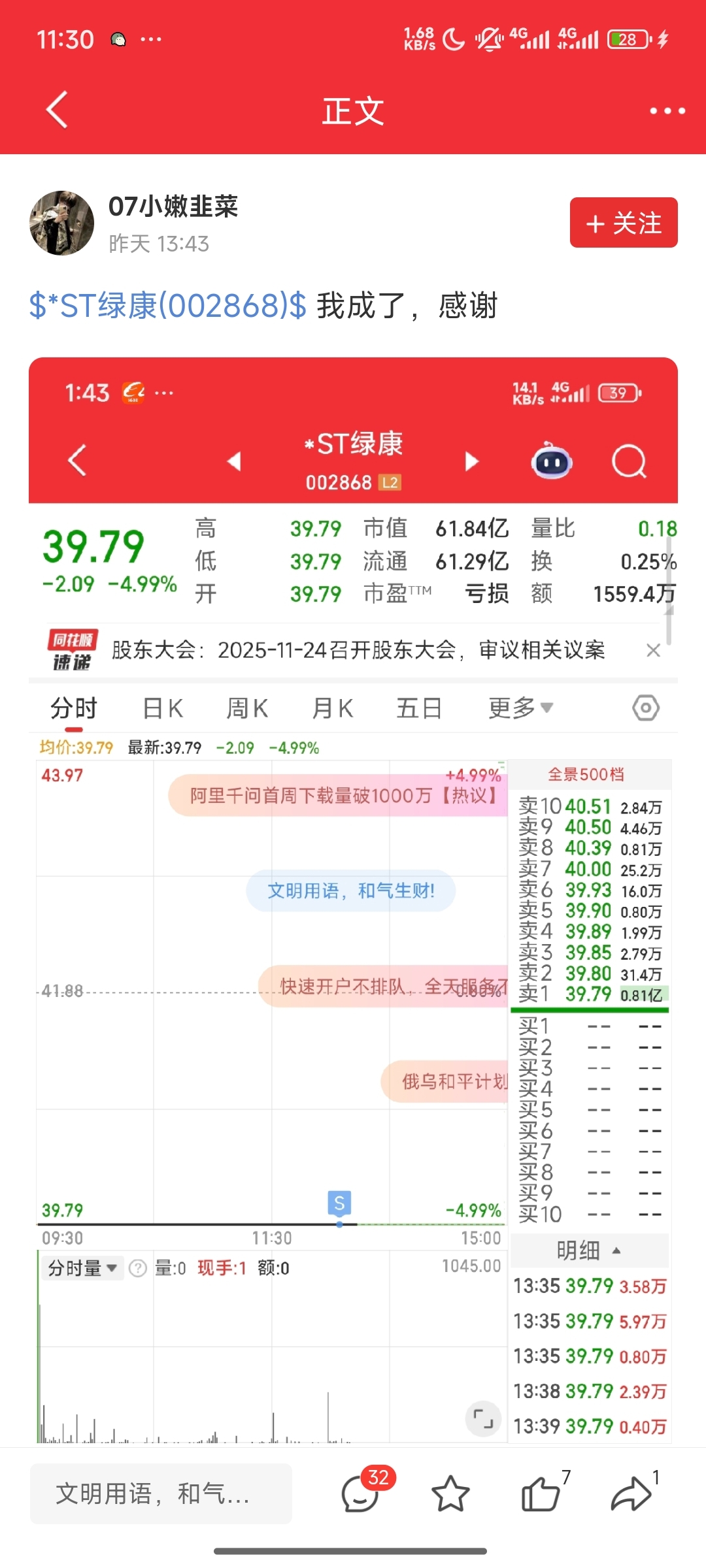706x1568 pixels.
Task: Tap the 量比 0.18 value
Action: (x=657, y=528)
